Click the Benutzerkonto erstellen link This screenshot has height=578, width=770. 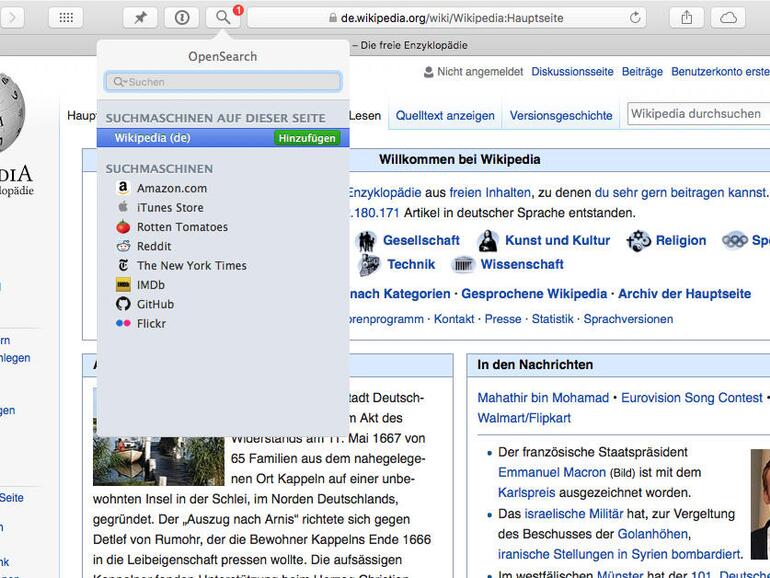click(x=720, y=72)
